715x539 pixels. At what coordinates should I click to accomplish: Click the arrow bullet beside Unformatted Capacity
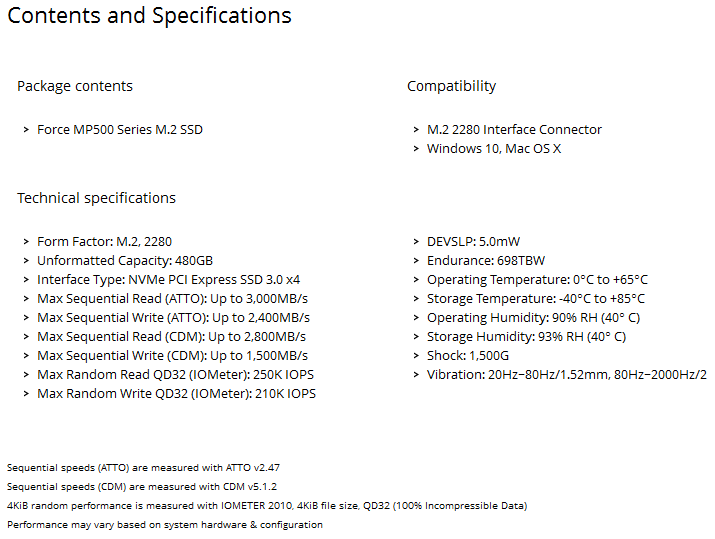[x=26, y=261]
